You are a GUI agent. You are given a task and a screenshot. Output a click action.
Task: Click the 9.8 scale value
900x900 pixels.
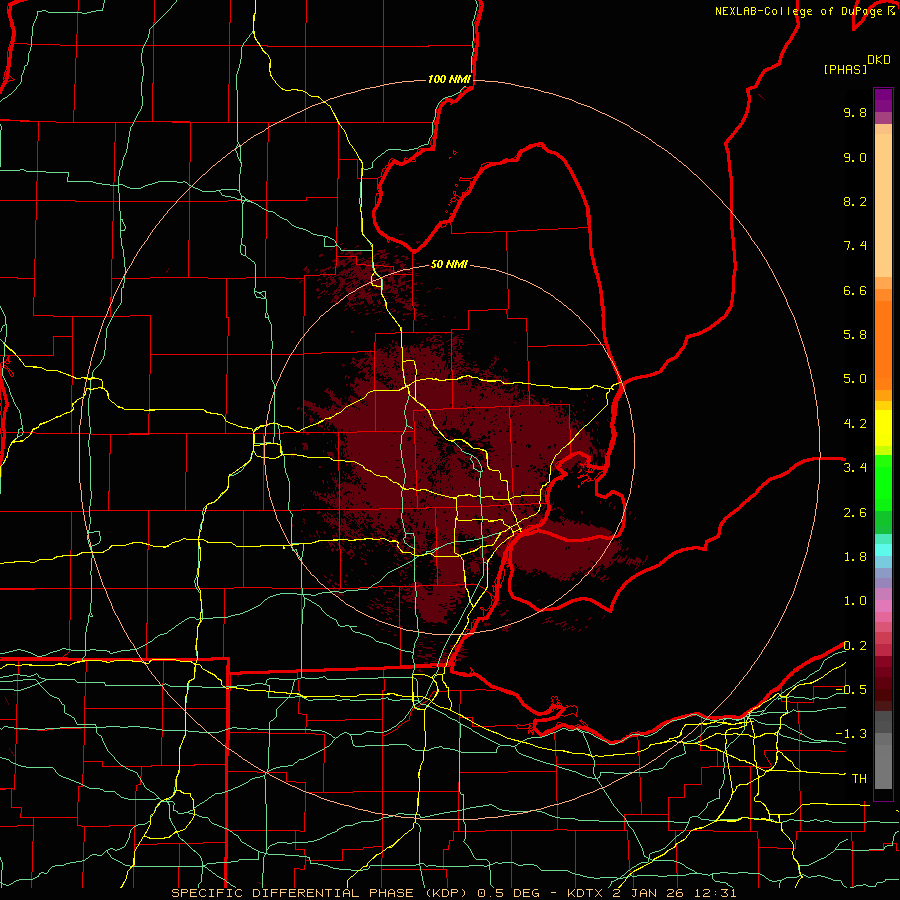click(x=855, y=112)
